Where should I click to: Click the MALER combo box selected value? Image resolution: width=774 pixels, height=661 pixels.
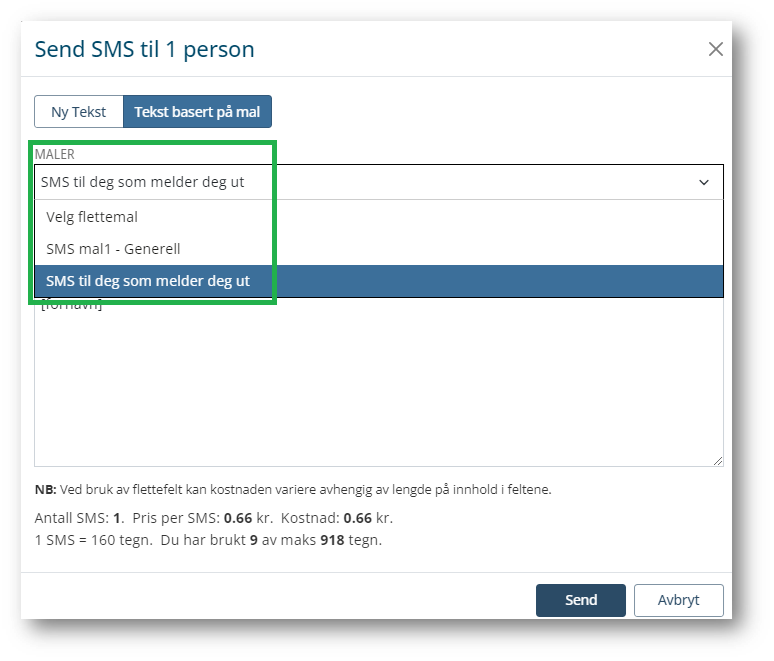pyautogui.click(x=145, y=182)
